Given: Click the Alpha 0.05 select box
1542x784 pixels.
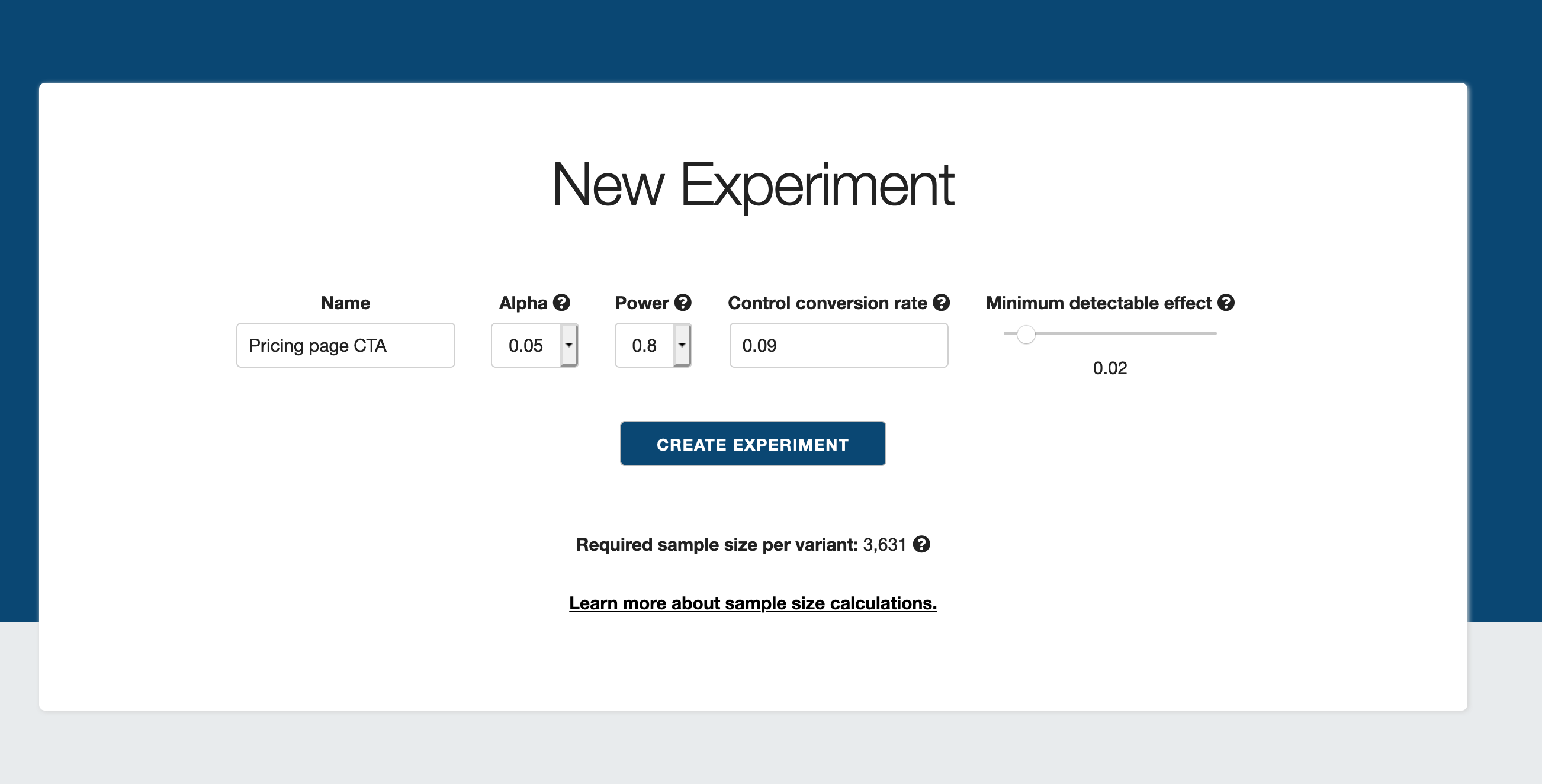Looking at the screenshot, I should click(x=526, y=345).
